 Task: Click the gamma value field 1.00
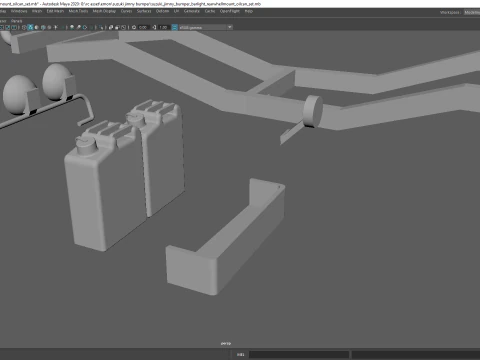pos(163,27)
